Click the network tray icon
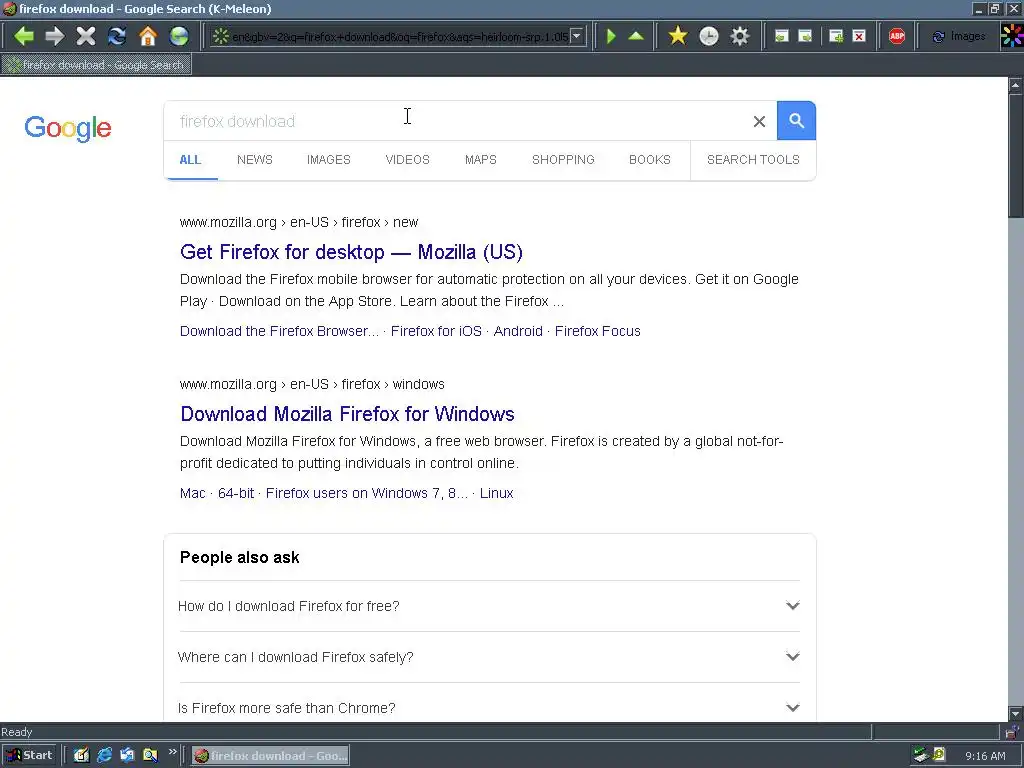 click(x=921, y=756)
